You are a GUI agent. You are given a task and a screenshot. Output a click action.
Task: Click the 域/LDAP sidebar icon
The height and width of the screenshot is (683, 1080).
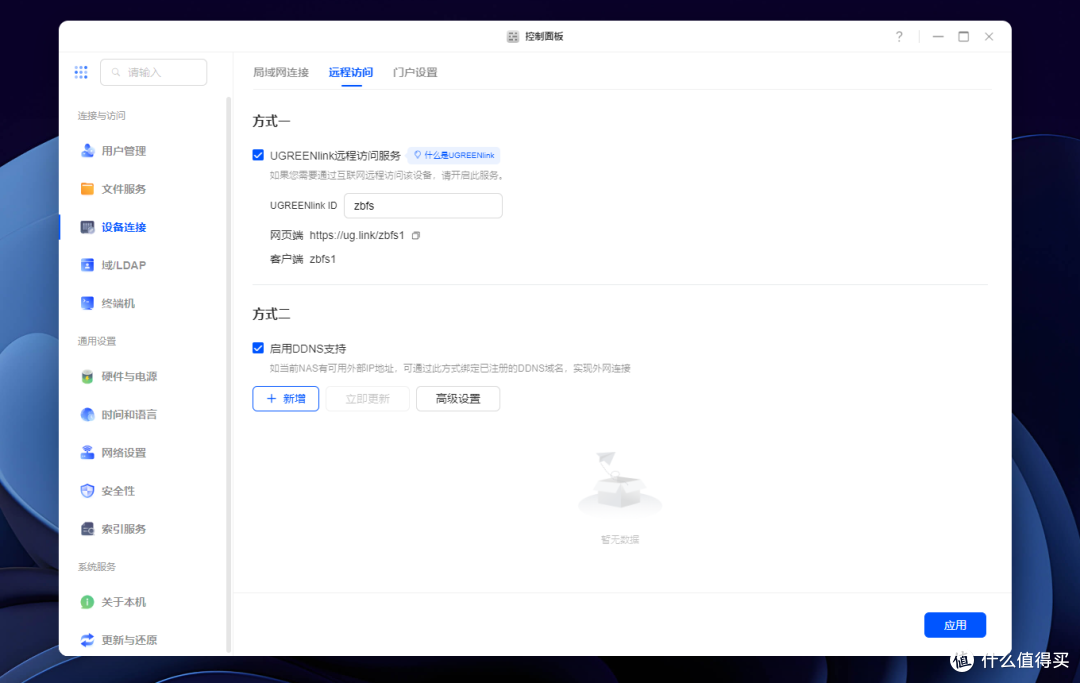87,265
